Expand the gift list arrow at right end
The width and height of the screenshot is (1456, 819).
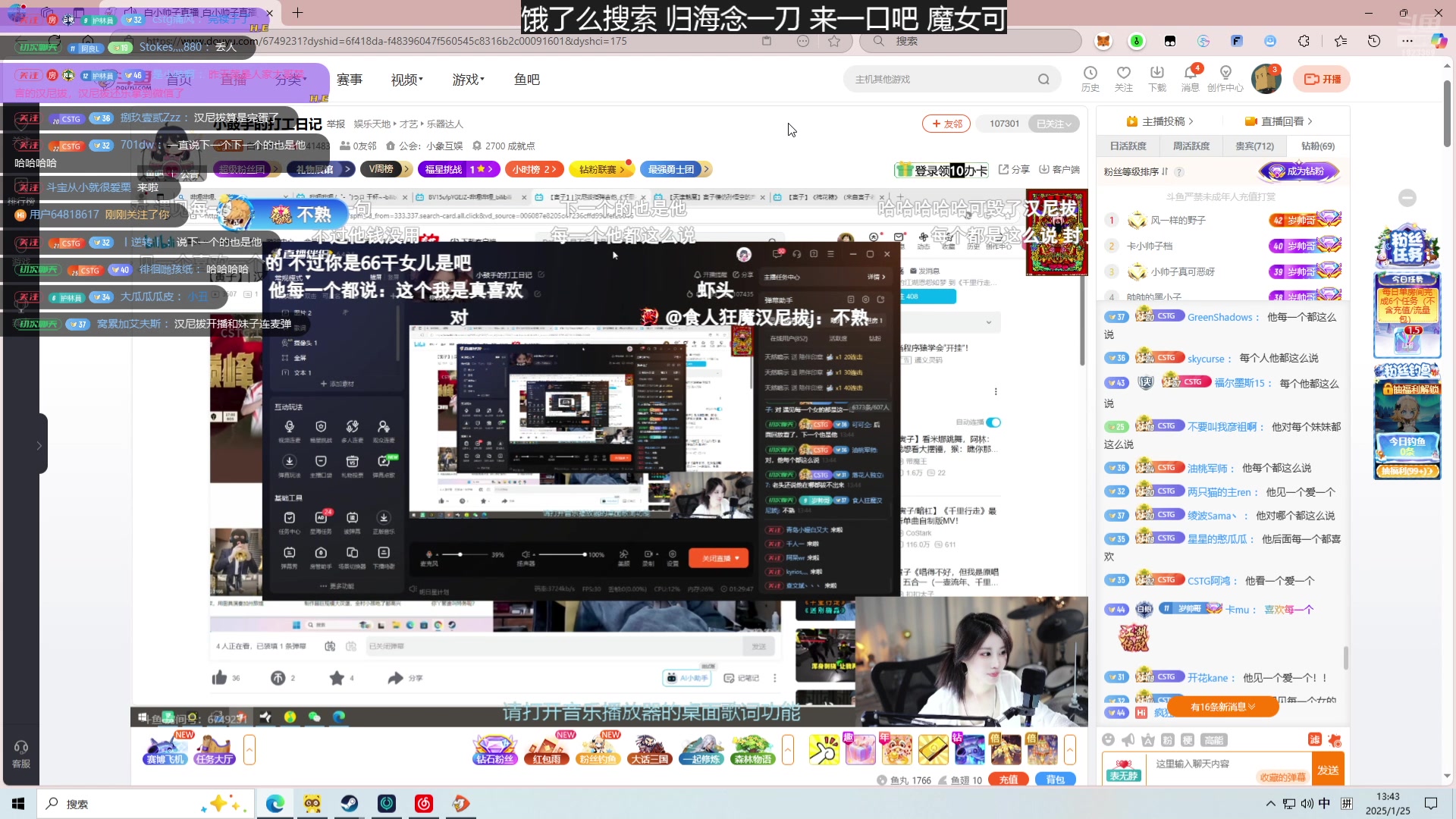coord(1070,750)
